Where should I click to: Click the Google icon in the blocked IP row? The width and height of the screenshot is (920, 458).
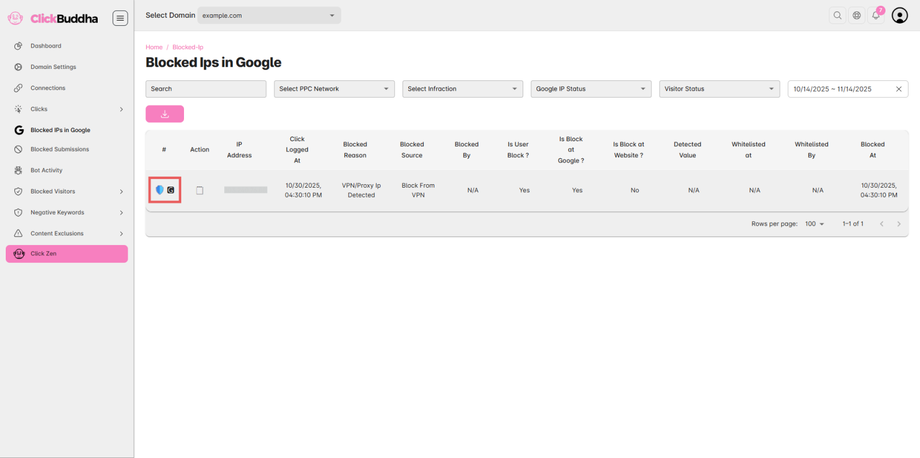[x=171, y=190]
